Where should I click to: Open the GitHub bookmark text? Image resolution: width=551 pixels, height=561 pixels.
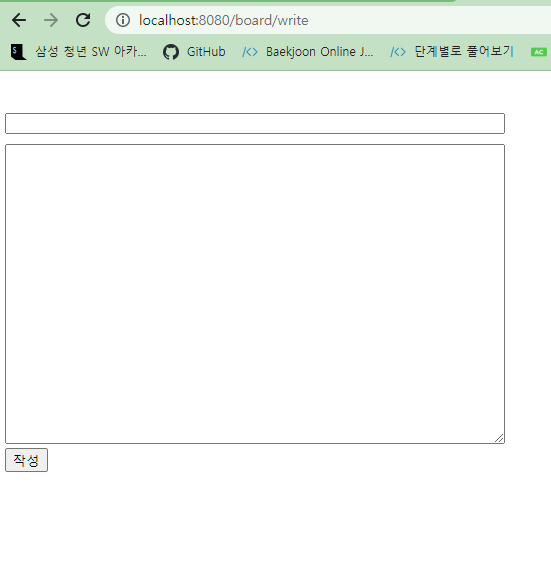coord(206,52)
